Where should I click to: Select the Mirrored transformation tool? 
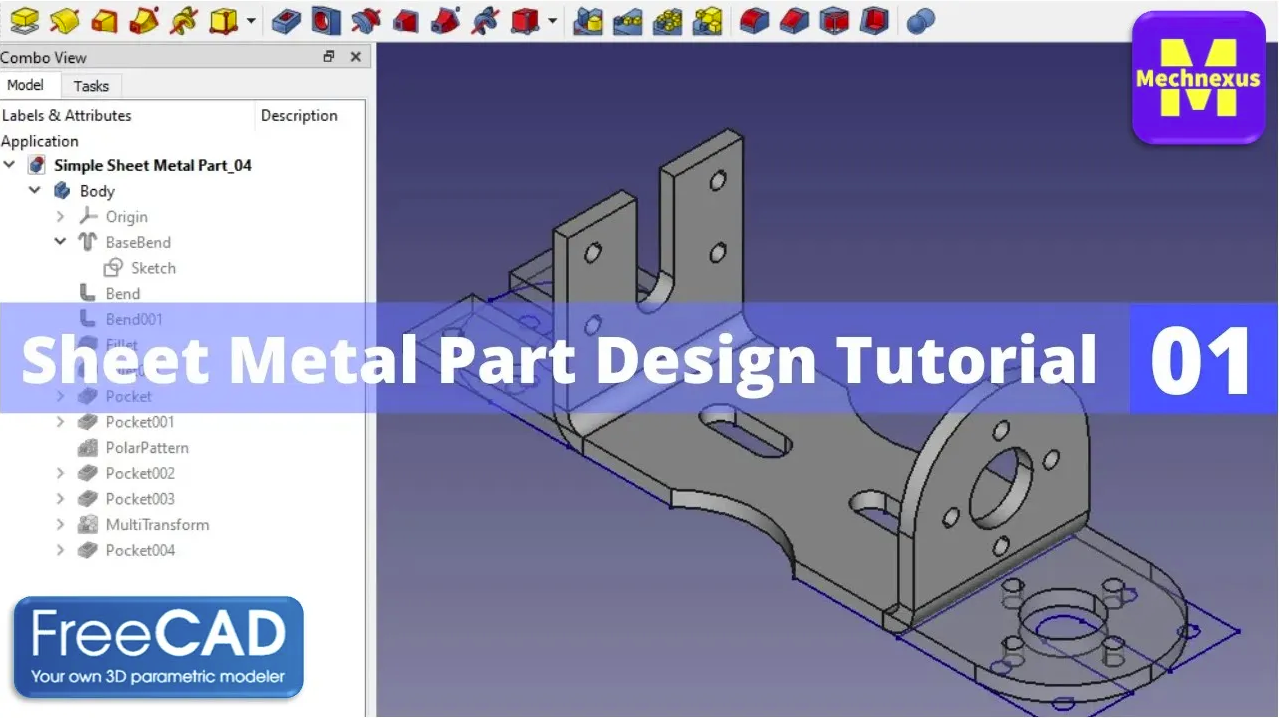[x=590, y=20]
